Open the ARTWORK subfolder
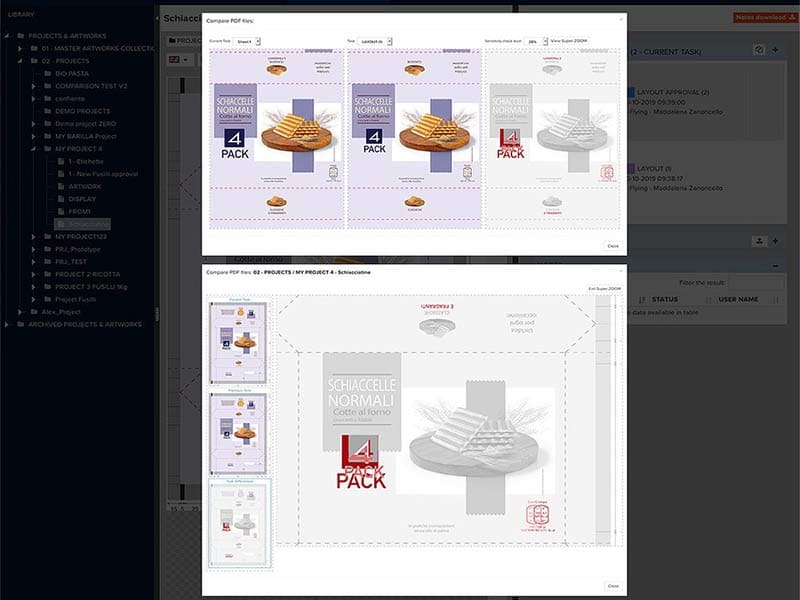This screenshot has height=600, width=800. tap(85, 186)
